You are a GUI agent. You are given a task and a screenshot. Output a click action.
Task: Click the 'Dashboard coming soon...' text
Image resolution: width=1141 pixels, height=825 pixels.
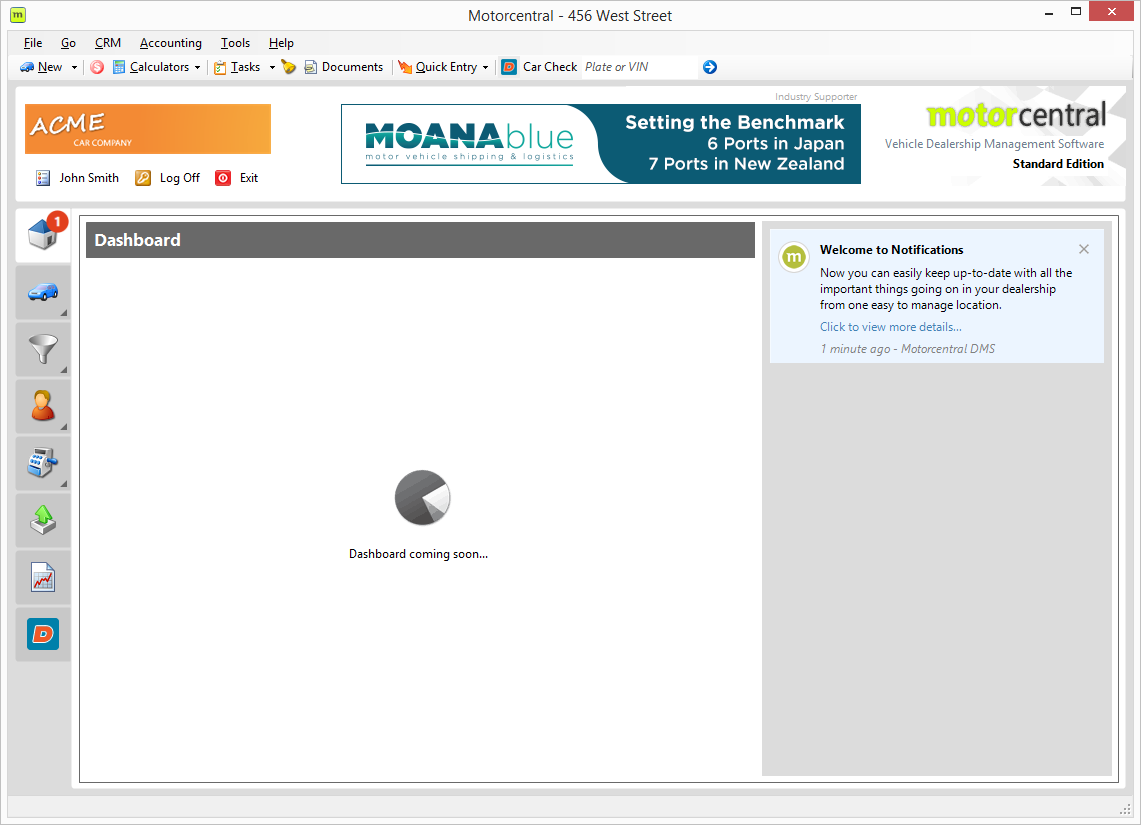[418, 554]
